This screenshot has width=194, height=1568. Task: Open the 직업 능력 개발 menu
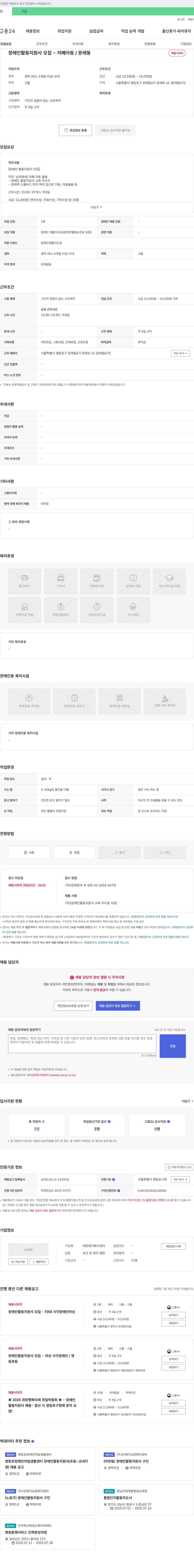coord(133,31)
